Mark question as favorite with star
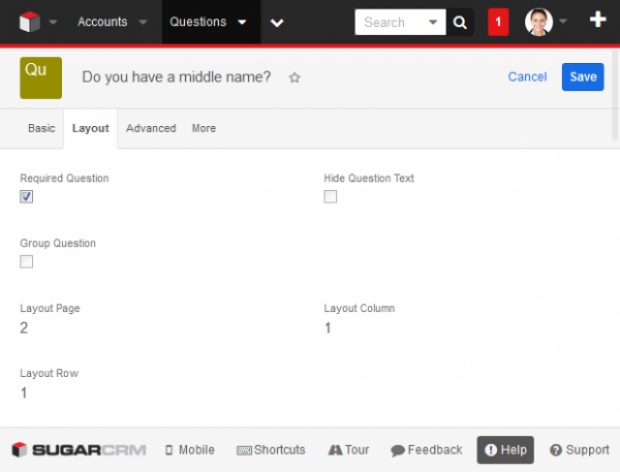 295,77
